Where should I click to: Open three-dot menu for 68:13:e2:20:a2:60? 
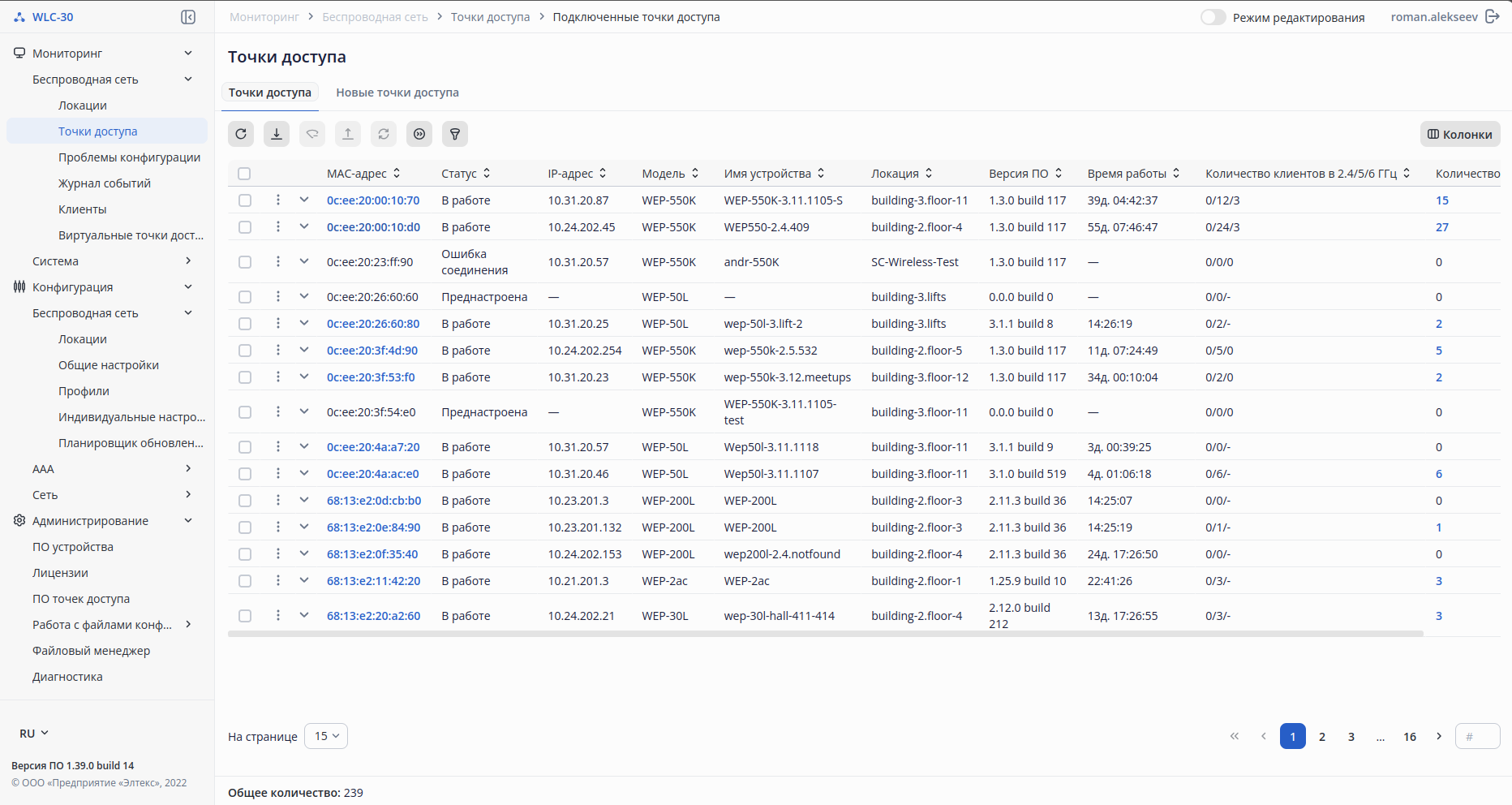coord(277,615)
